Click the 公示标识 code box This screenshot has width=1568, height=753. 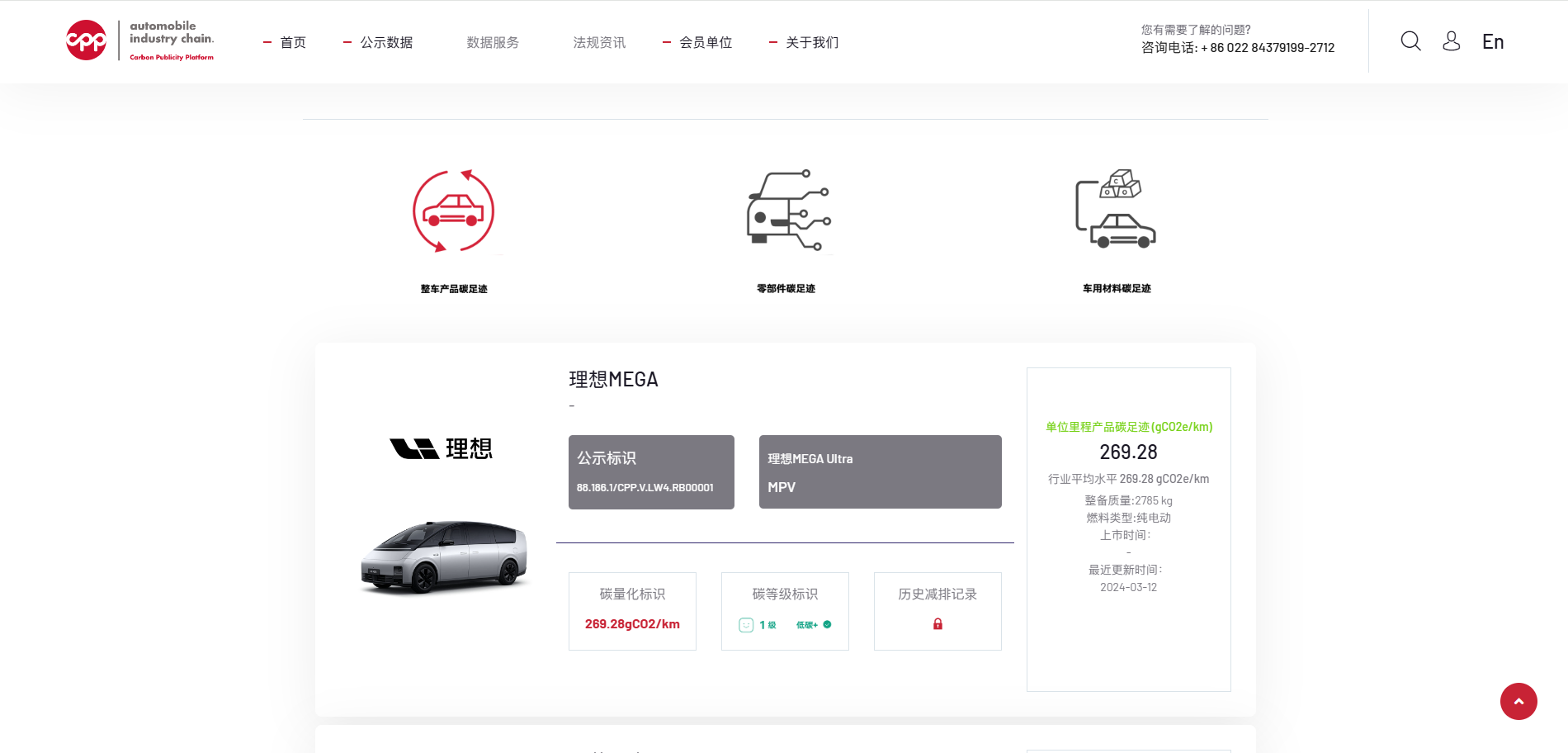(651, 472)
